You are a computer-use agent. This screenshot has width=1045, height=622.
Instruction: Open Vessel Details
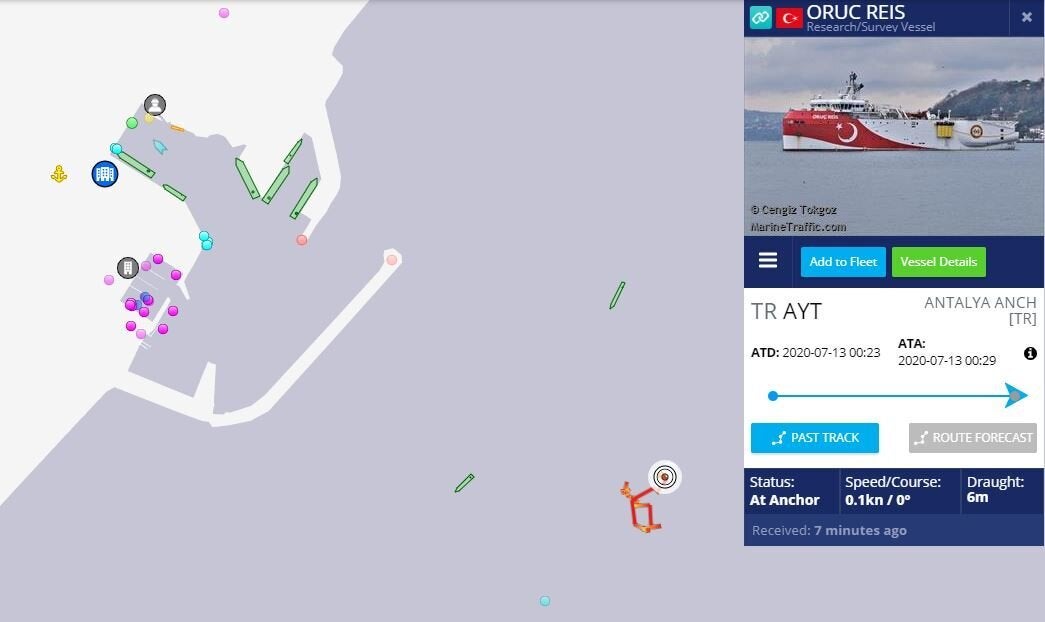[x=938, y=262]
